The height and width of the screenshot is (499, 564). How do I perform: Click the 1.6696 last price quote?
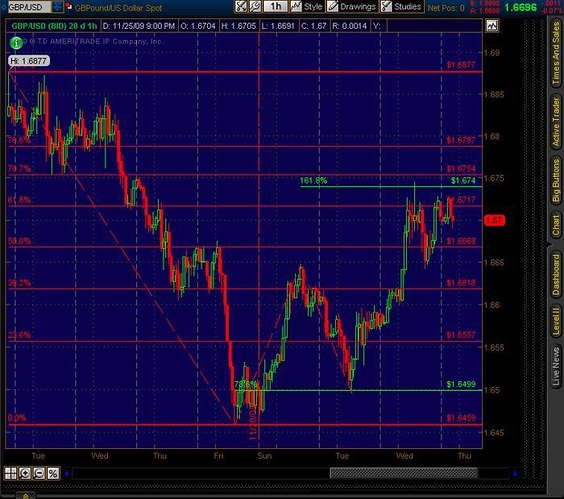pos(520,7)
